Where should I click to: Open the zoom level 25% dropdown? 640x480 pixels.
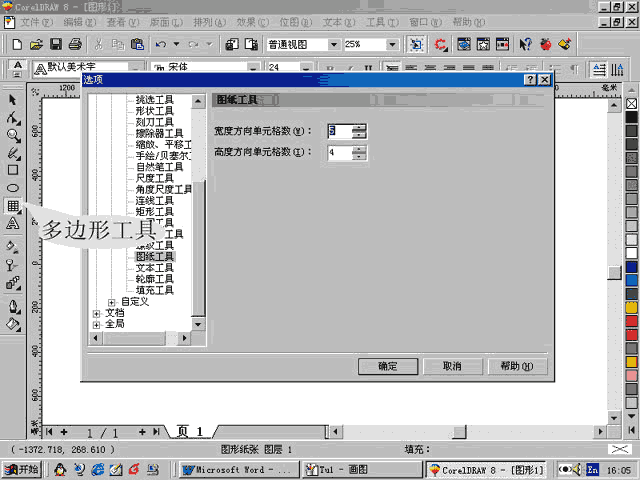pos(399,45)
